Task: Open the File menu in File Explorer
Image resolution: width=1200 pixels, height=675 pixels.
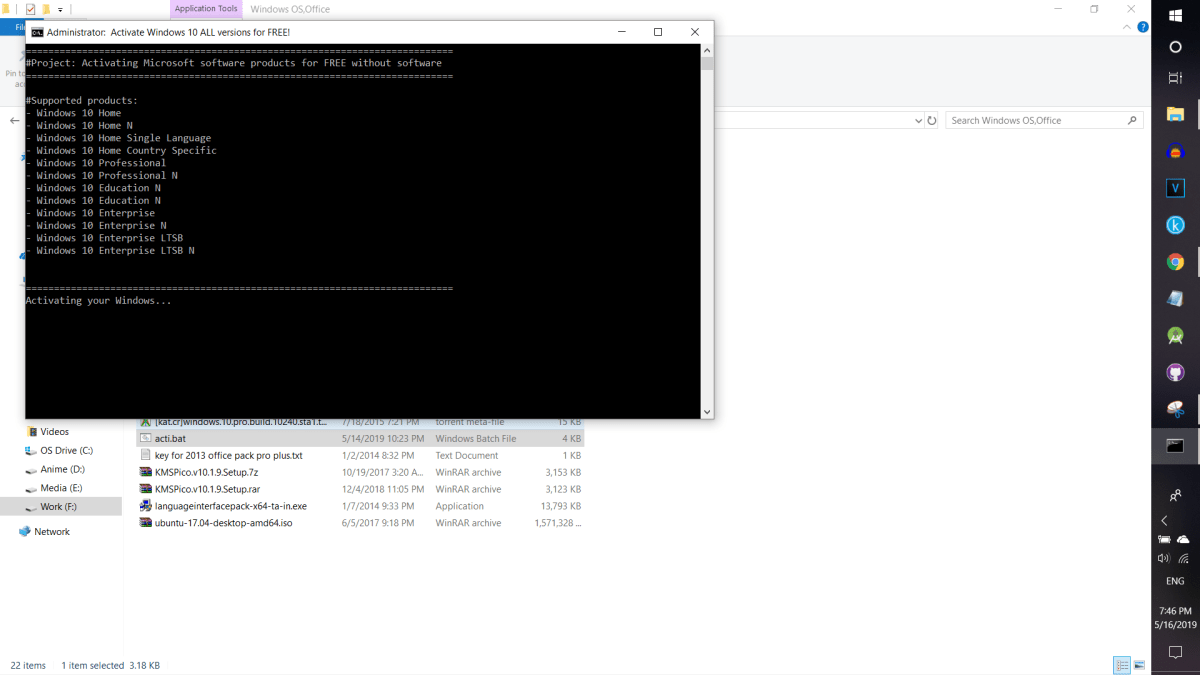Action: point(18,27)
